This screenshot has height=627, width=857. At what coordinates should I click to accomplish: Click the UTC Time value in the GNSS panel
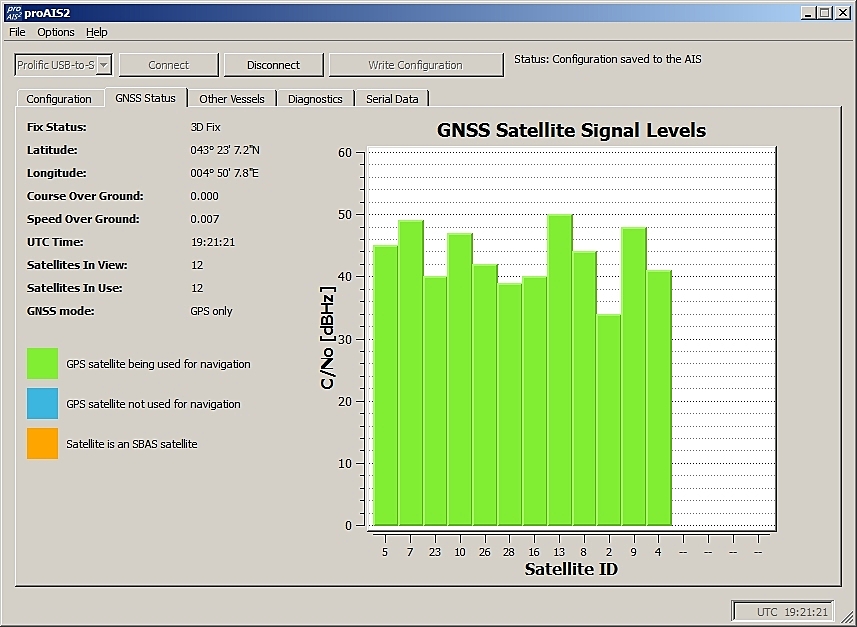[x=213, y=242]
